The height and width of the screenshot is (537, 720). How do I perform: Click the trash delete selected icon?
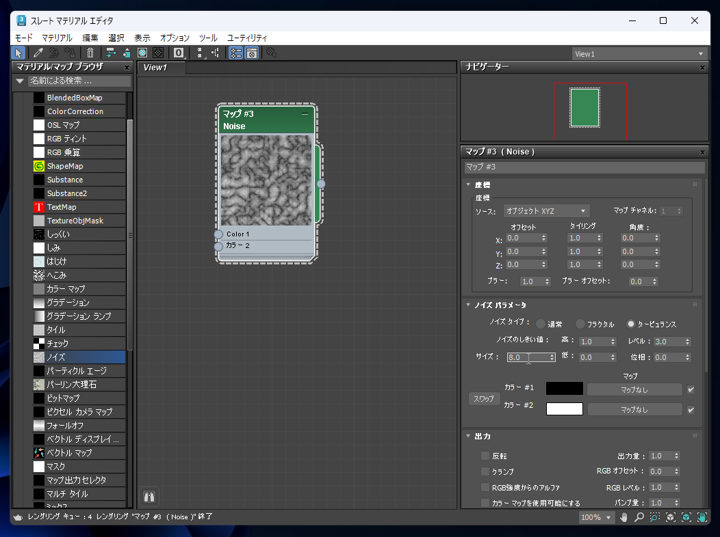[90, 53]
